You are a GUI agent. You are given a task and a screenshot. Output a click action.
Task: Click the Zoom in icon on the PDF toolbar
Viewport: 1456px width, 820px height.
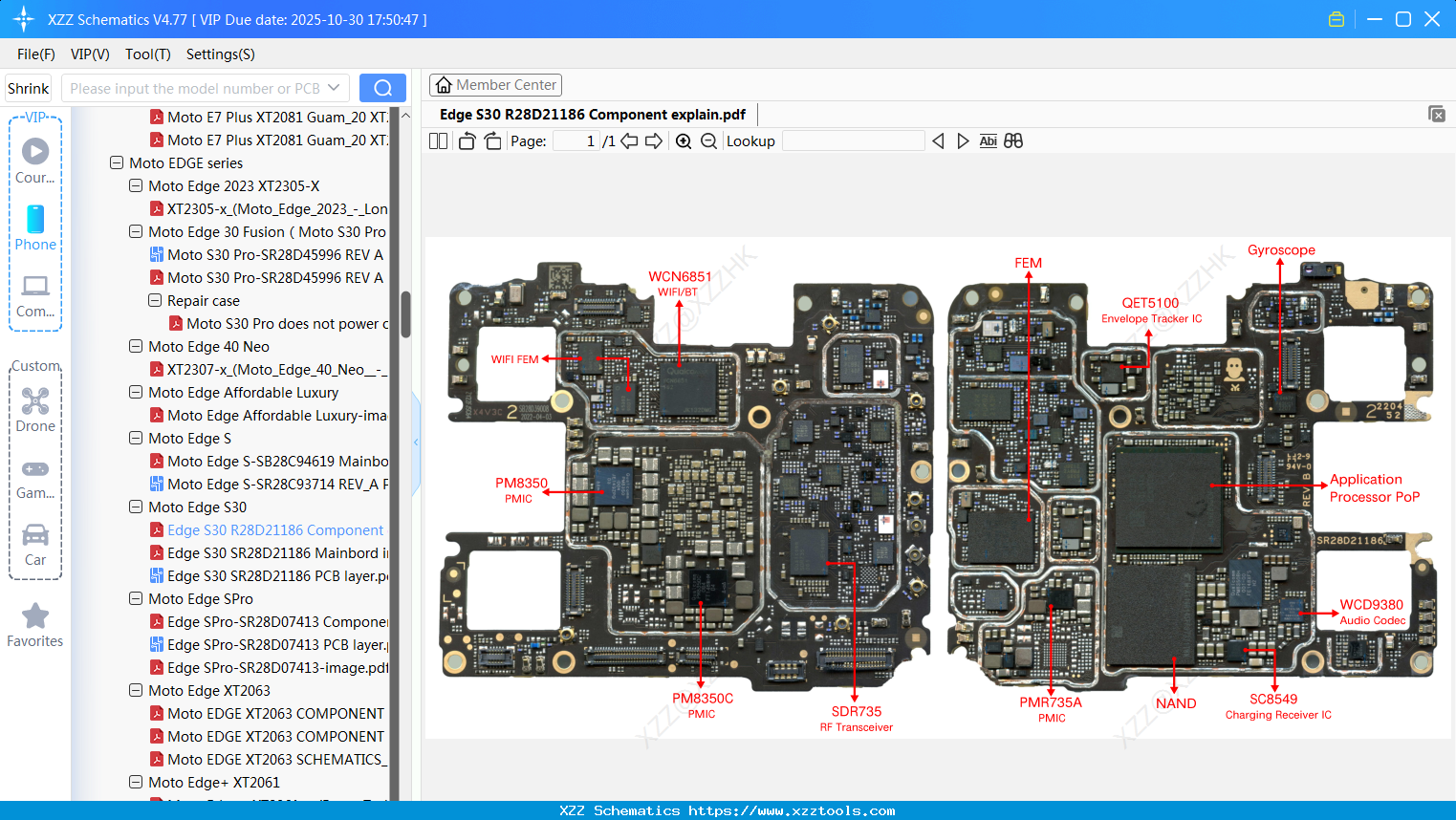click(684, 140)
